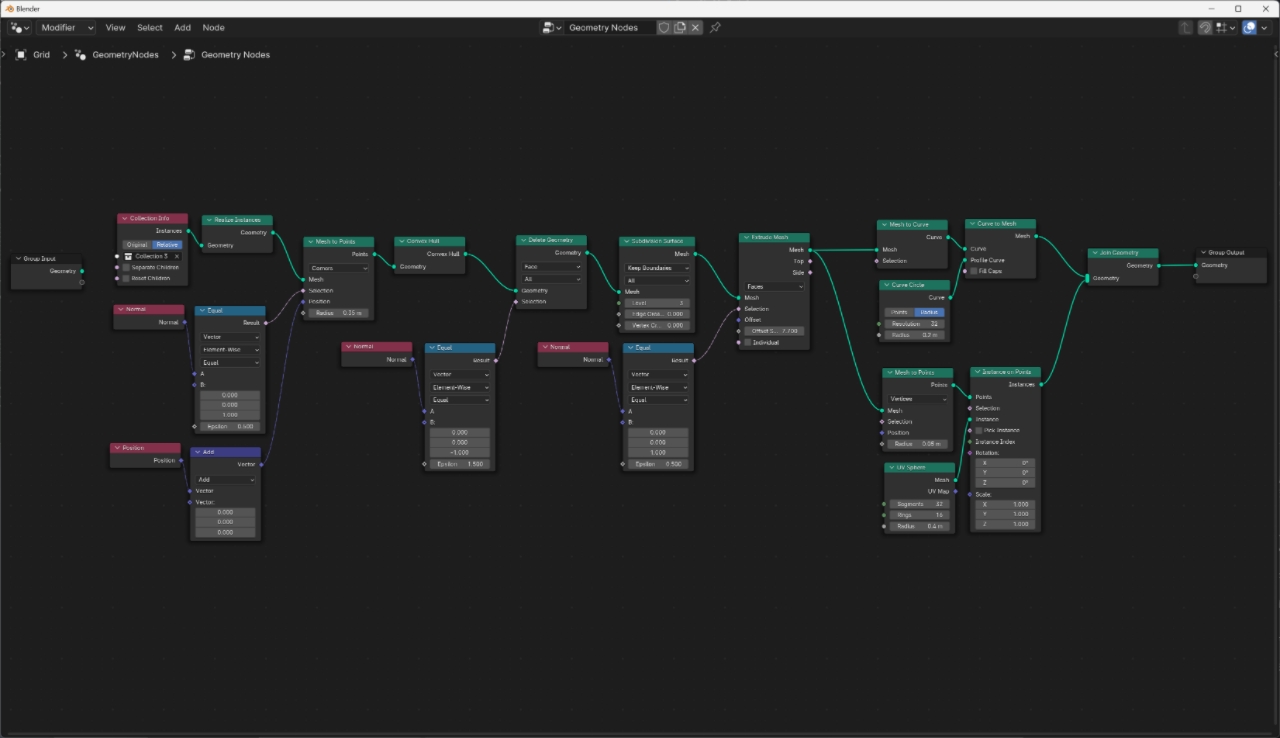
Task: Open the Vertices dropdown in second Mesh to Points
Action: click(917, 398)
